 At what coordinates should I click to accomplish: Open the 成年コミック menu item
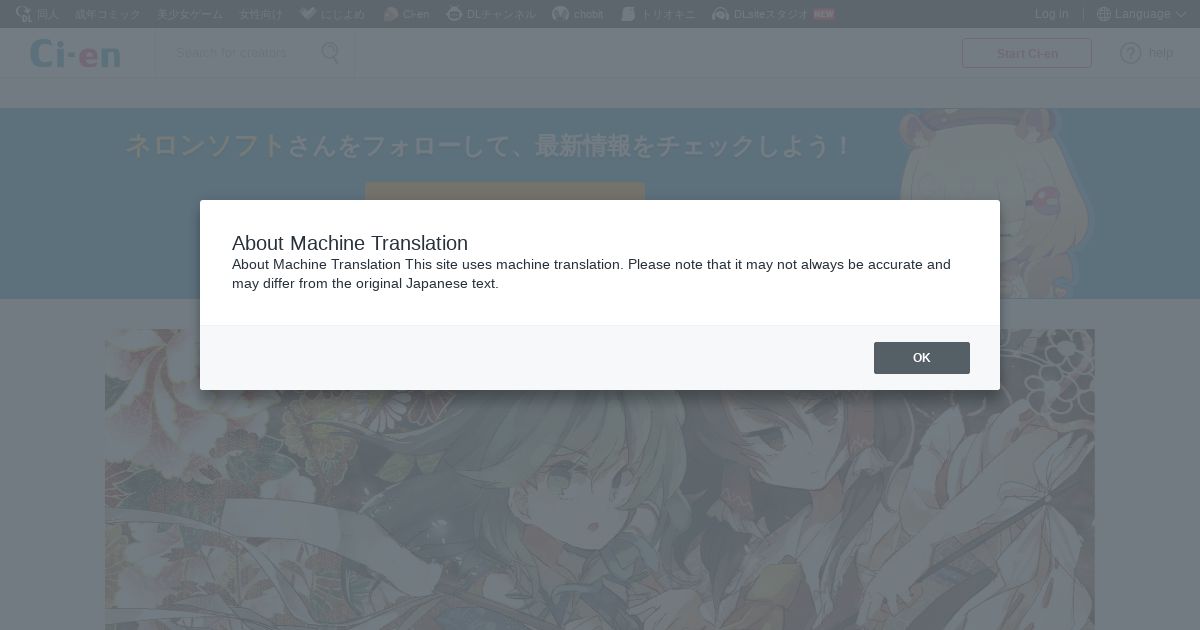(x=106, y=14)
